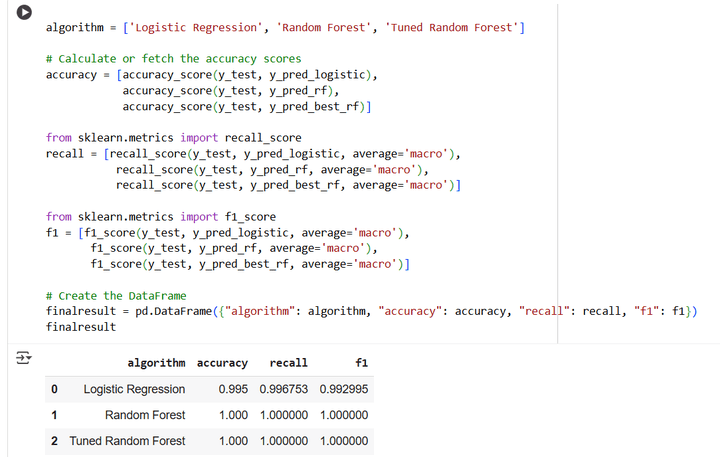Click the 'import recall_score' line
Image resolution: width=720 pixels, height=457 pixels.
[174, 138]
